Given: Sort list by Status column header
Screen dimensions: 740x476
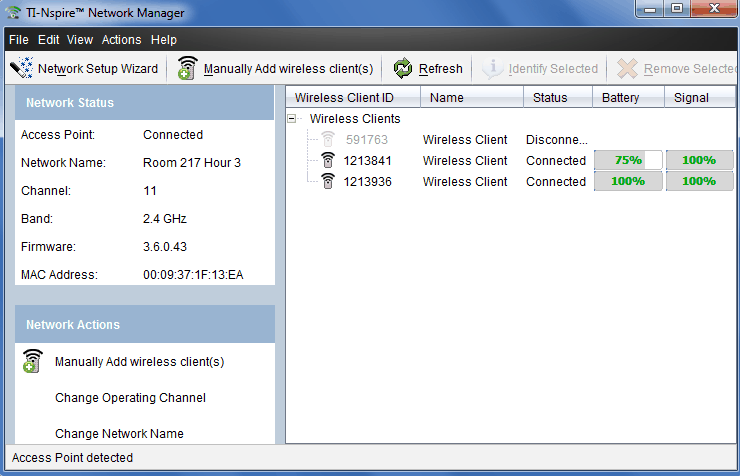Looking at the screenshot, I should [x=550, y=98].
